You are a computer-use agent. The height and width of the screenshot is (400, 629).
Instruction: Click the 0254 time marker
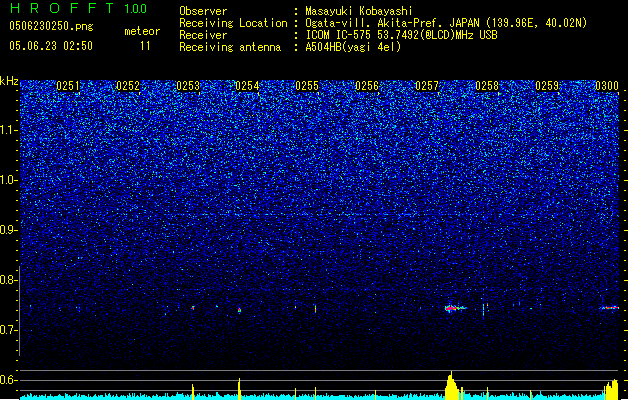tap(247, 86)
